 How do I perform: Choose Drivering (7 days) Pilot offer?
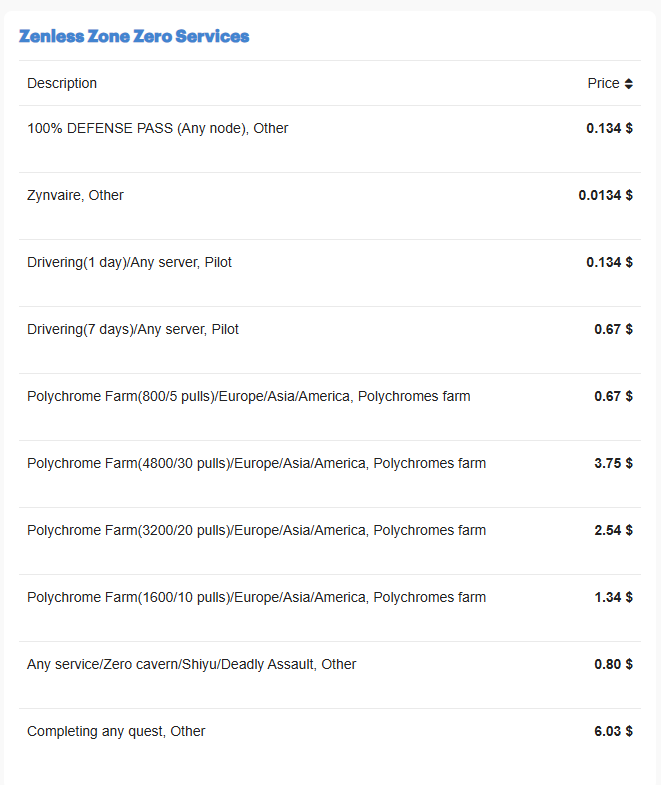click(x=133, y=330)
